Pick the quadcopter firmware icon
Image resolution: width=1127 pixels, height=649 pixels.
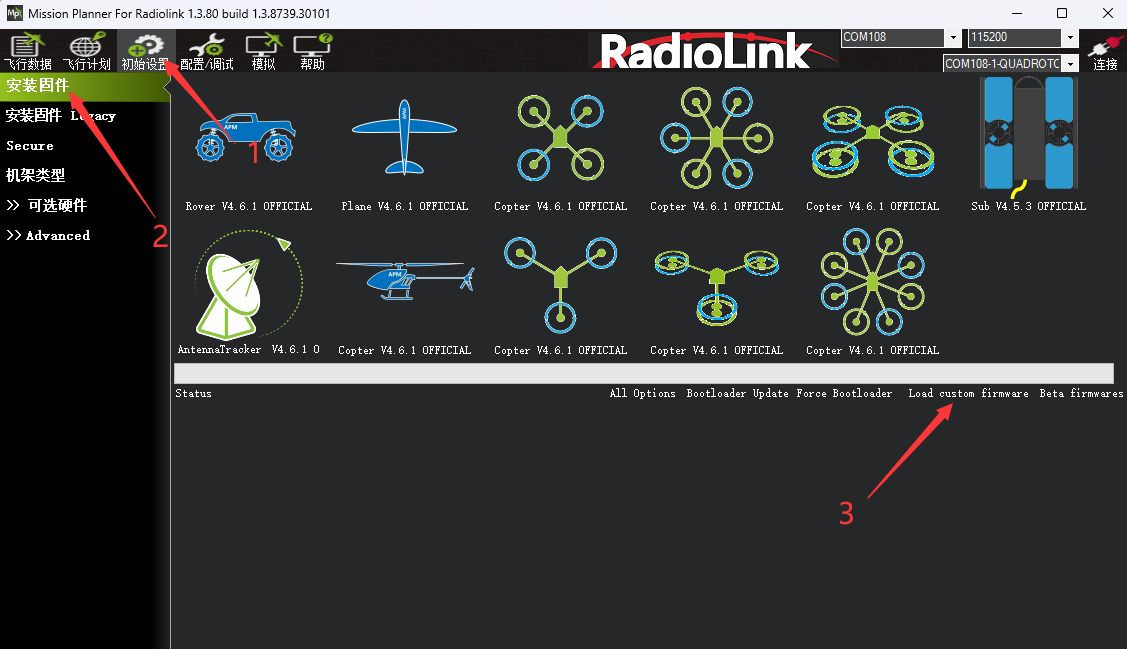[560, 137]
